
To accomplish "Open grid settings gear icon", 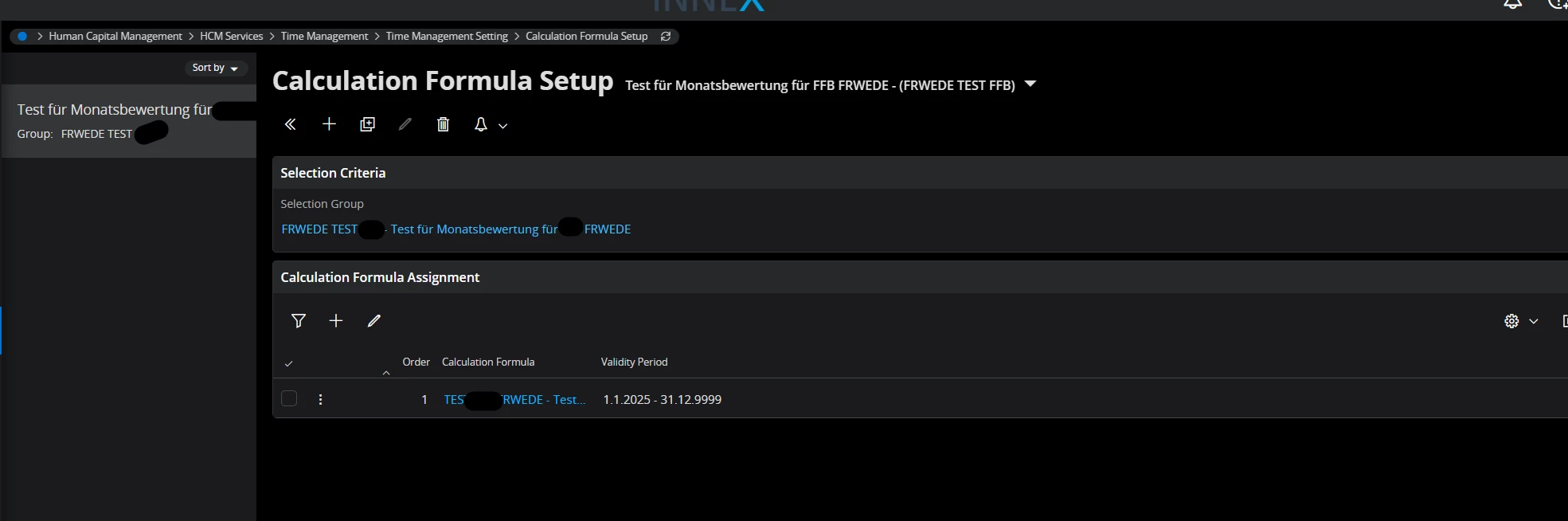I will pyautogui.click(x=1511, y=321).
